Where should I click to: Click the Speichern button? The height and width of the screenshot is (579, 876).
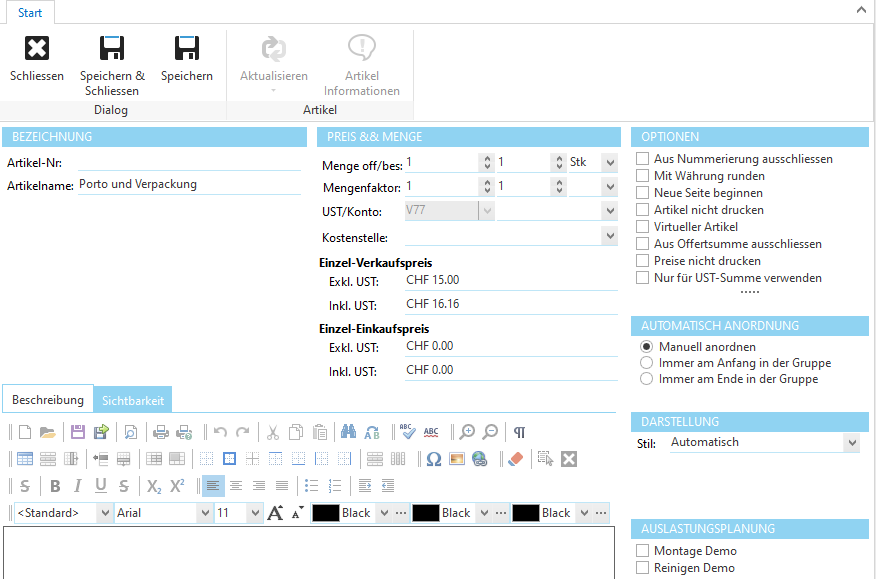(x=187, y=48)
